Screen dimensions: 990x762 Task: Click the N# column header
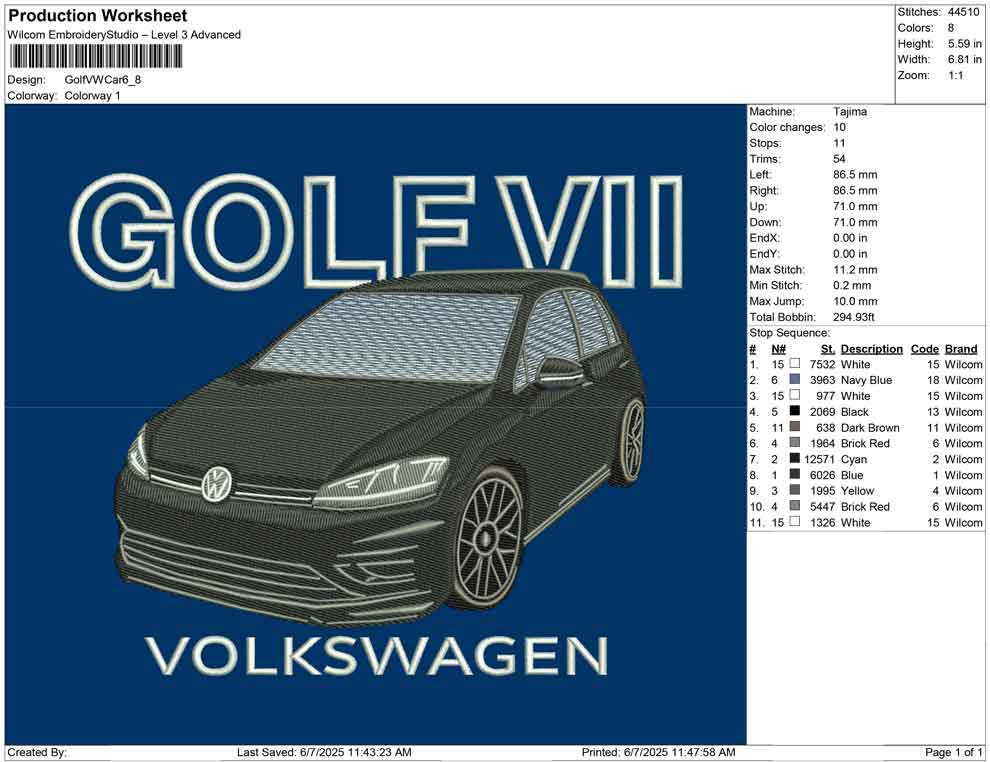point(778,349)
